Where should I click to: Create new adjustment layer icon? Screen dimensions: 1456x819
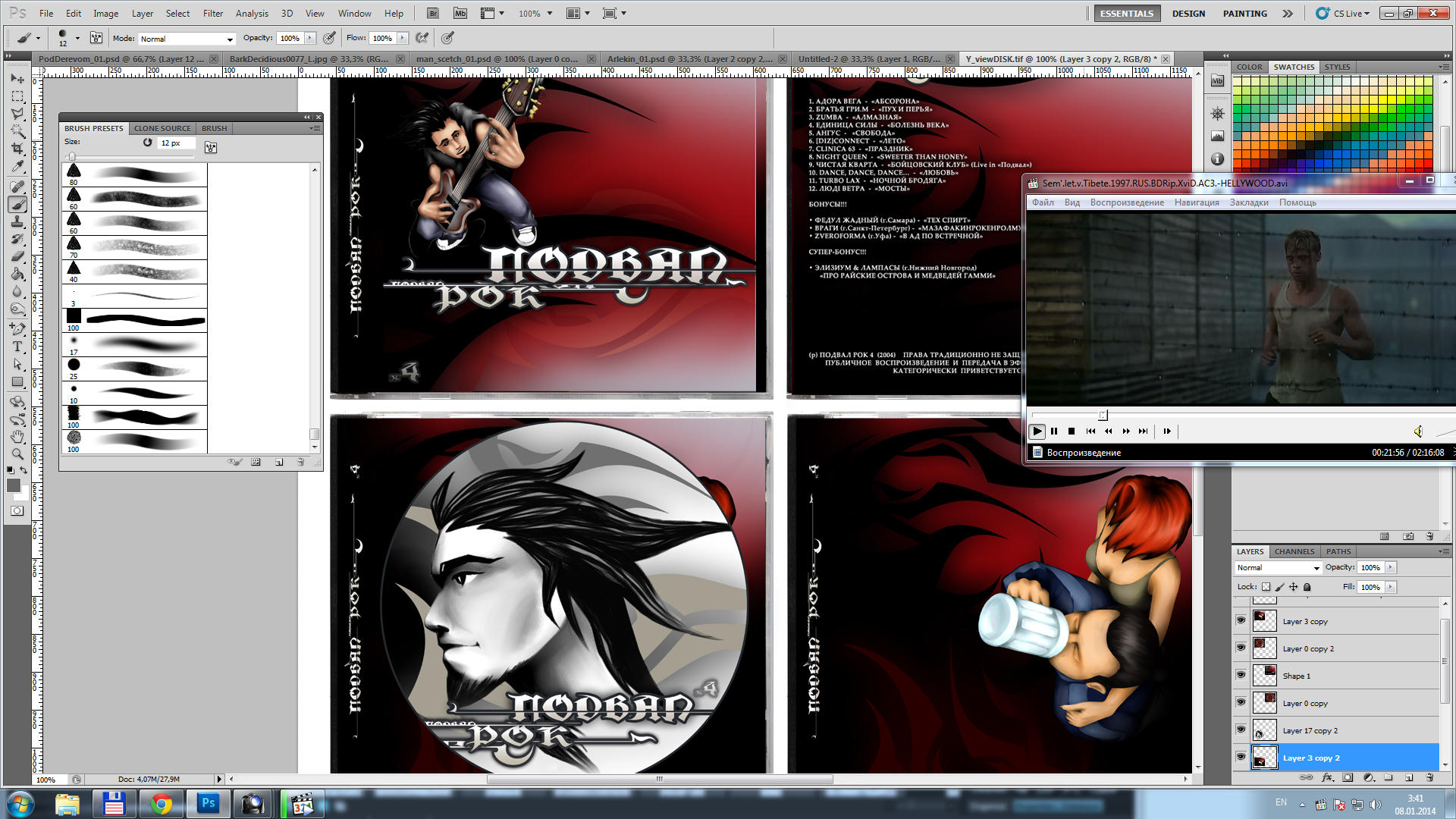(x=1368, y=777)
